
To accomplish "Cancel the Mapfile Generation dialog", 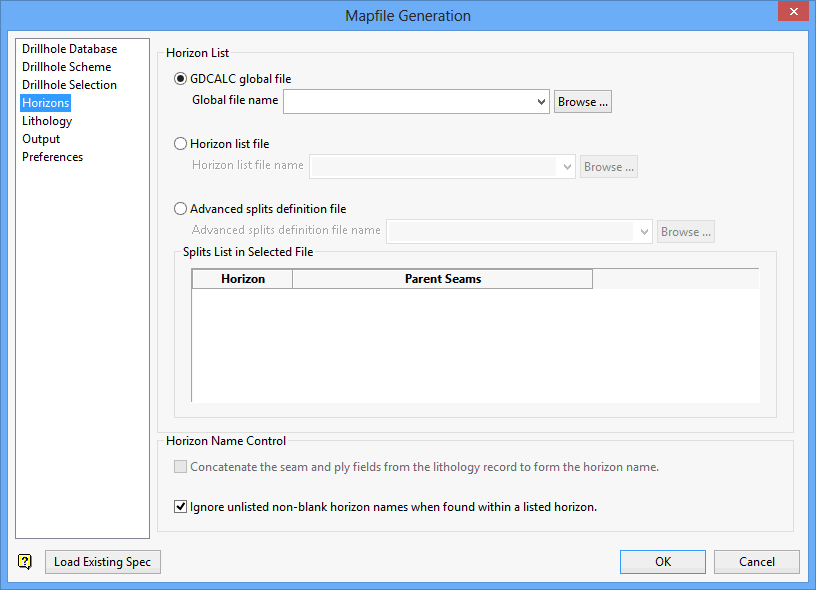I will coord(756,562).
